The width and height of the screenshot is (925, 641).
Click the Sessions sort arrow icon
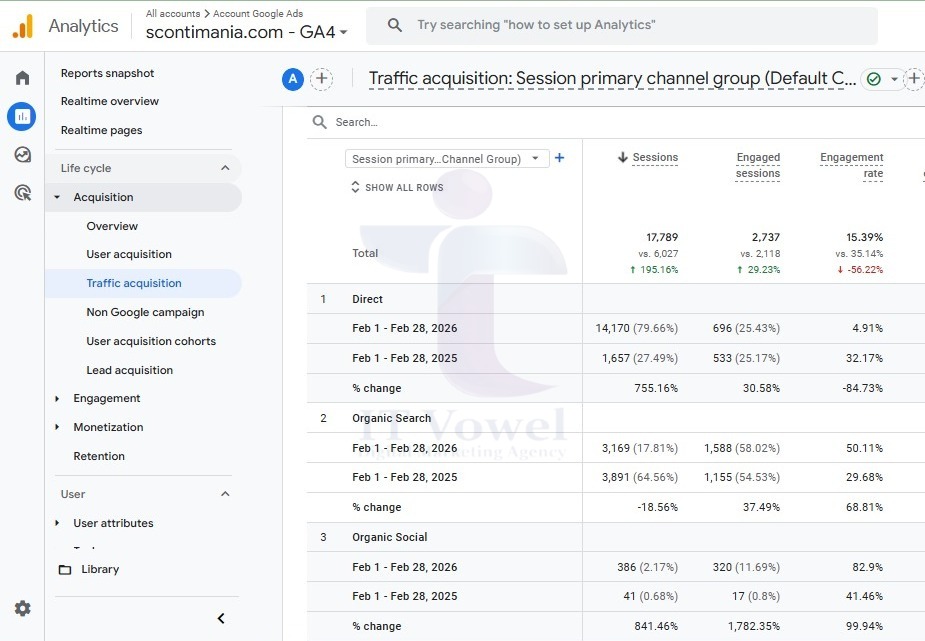[x=622, y=157]
